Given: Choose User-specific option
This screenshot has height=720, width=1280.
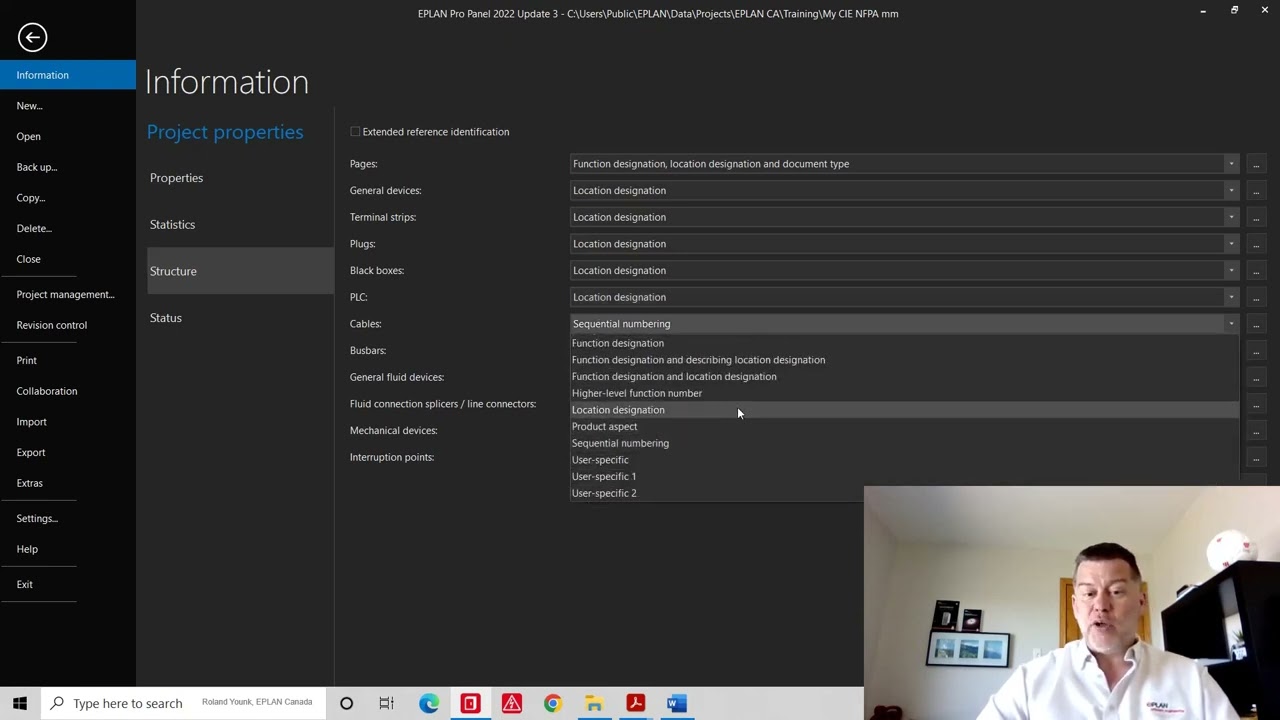Looking at the screenshot, I should pyautogui.click(x=904, y=460).
